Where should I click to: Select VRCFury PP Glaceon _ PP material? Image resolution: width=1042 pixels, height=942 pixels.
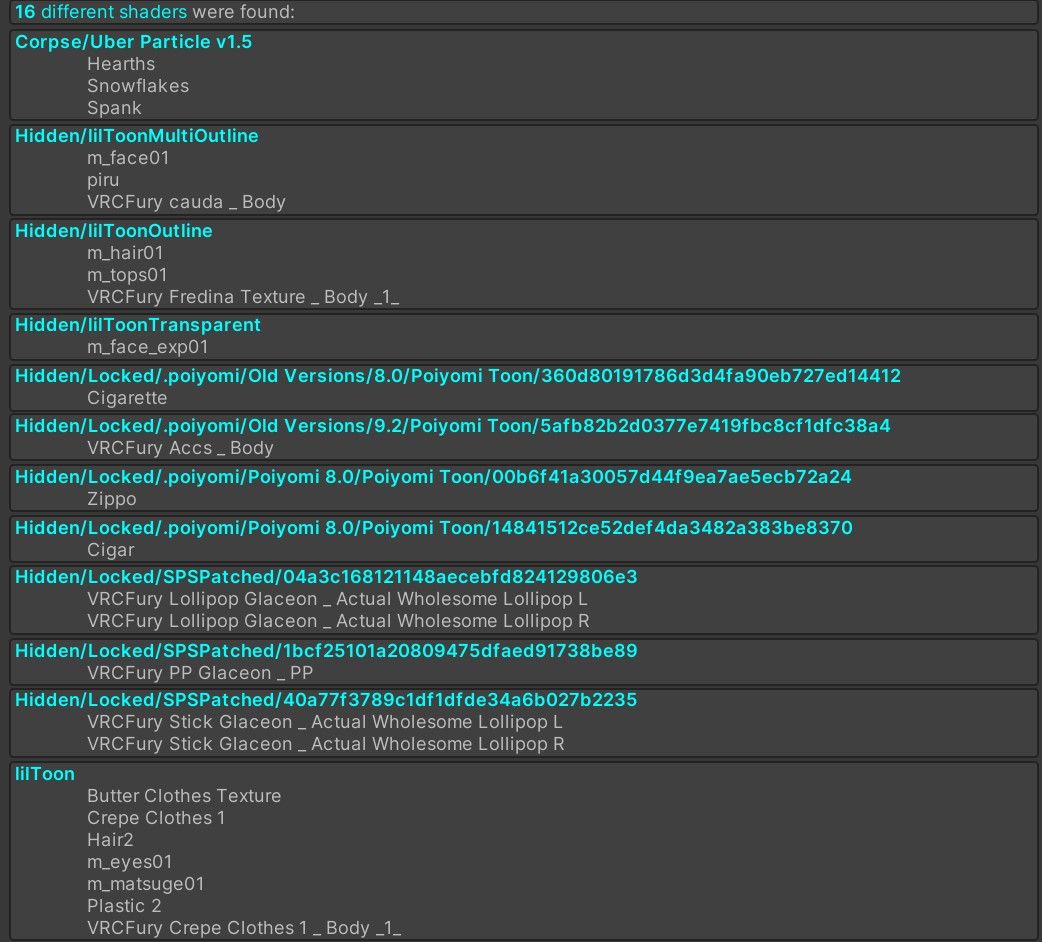click(x=200, y=673)
